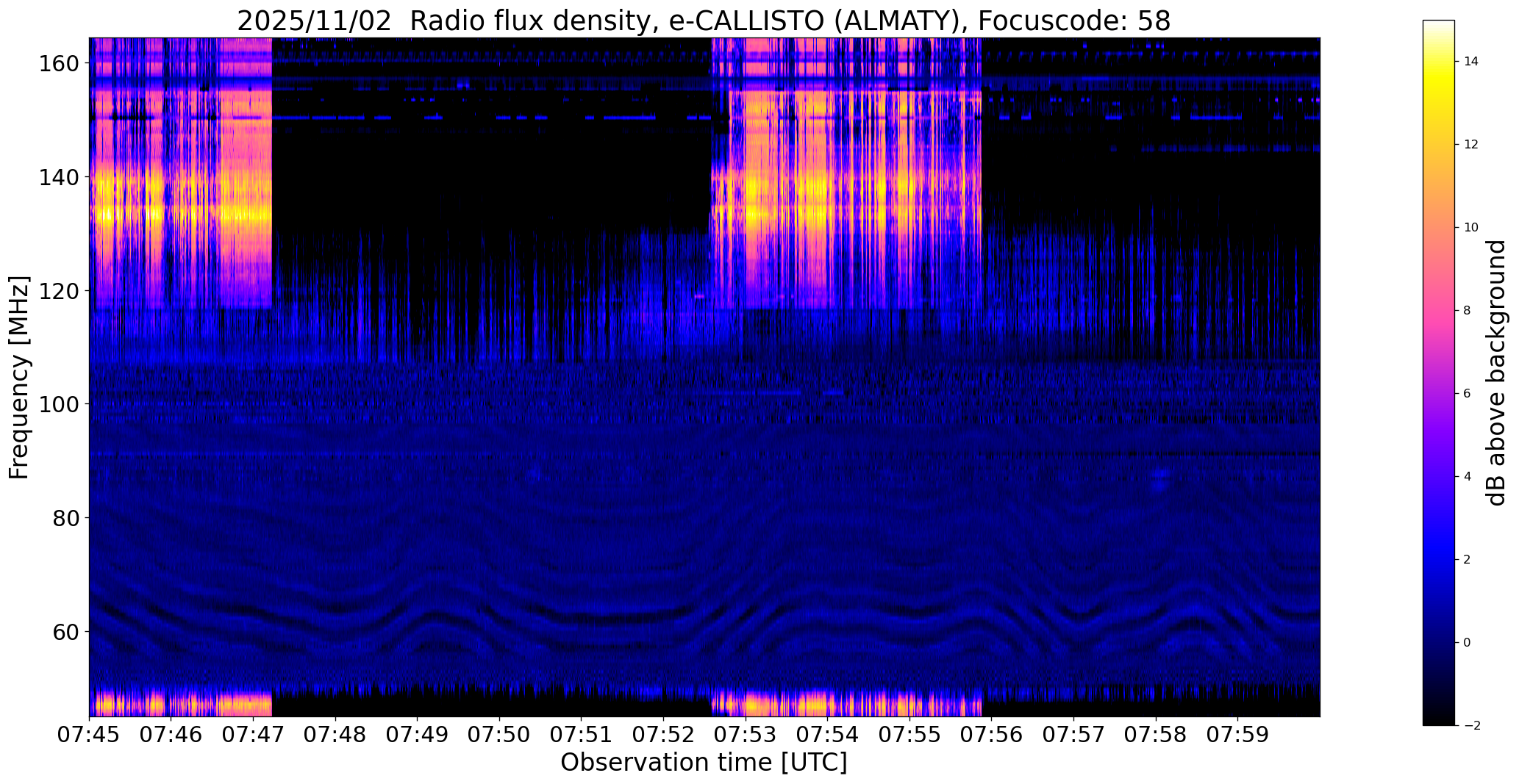Click the 140 frequency tick label
1519x784 pixels.
point(57,177)
